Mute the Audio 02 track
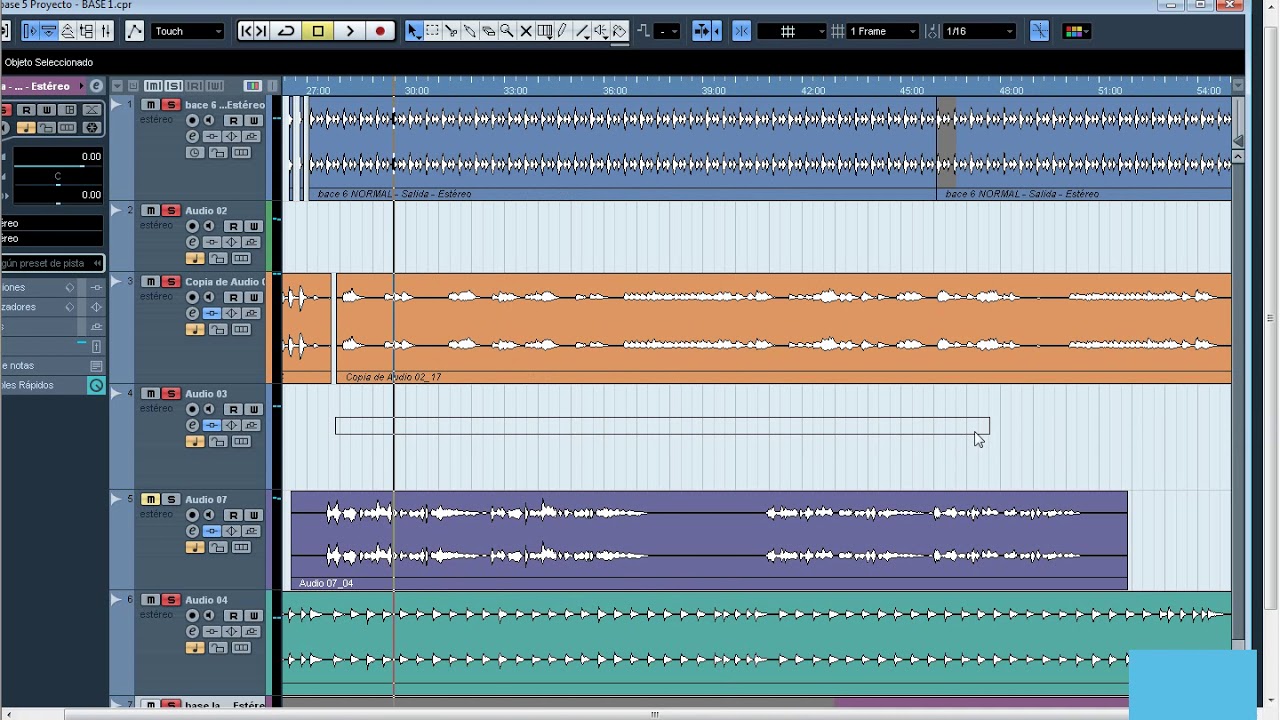The image size is (1280, 720). pos(150,211)
